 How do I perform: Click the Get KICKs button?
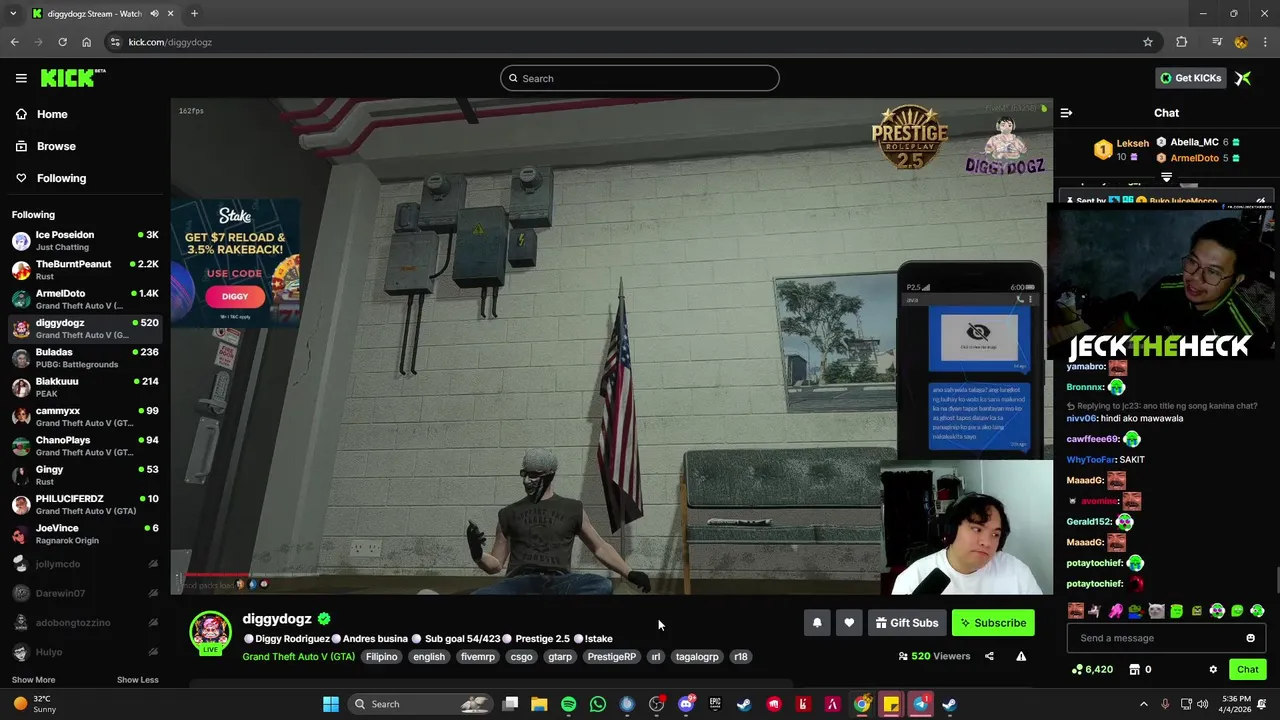click(x=1190, y=78)
